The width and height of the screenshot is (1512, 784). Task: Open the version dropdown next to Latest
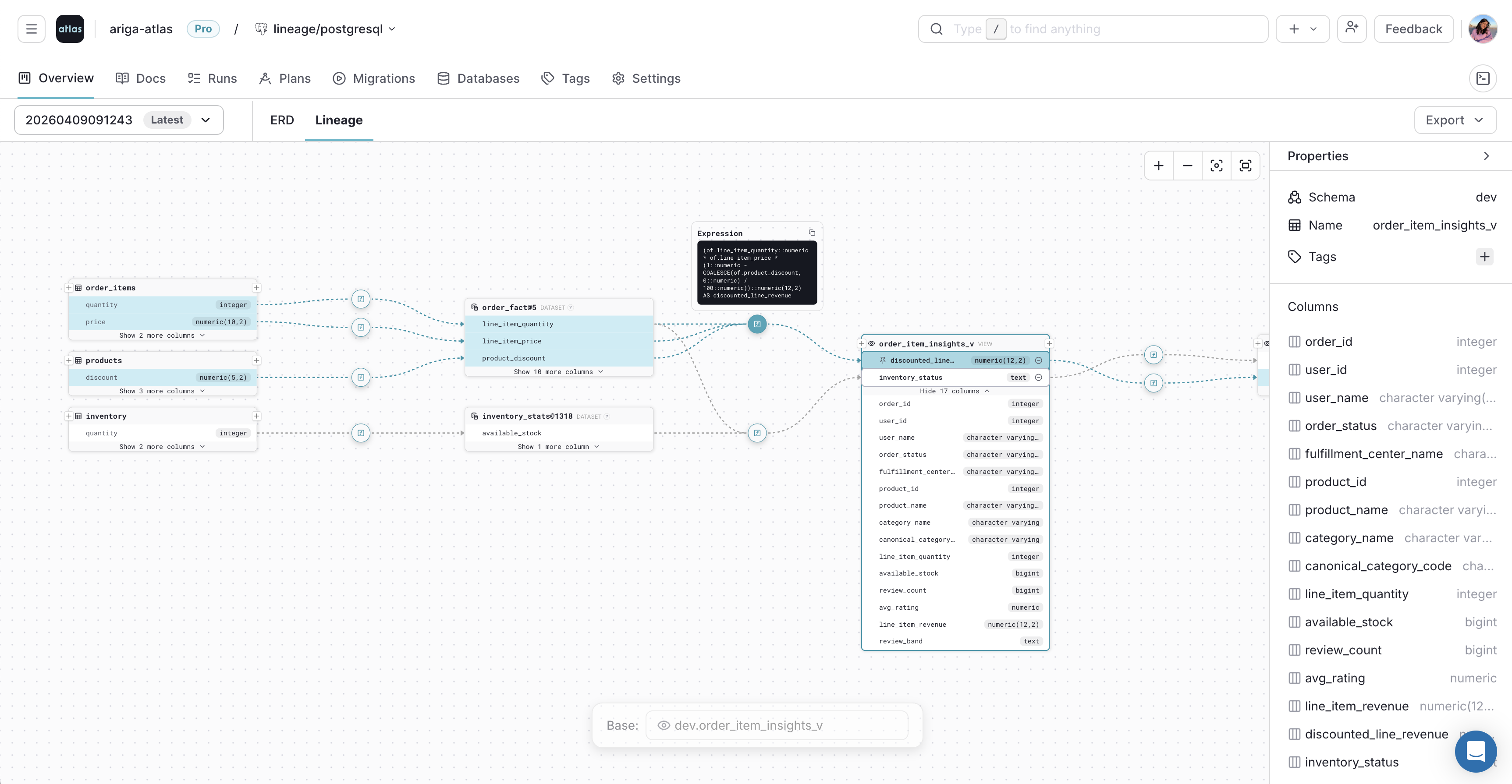(x=205, y=120)
